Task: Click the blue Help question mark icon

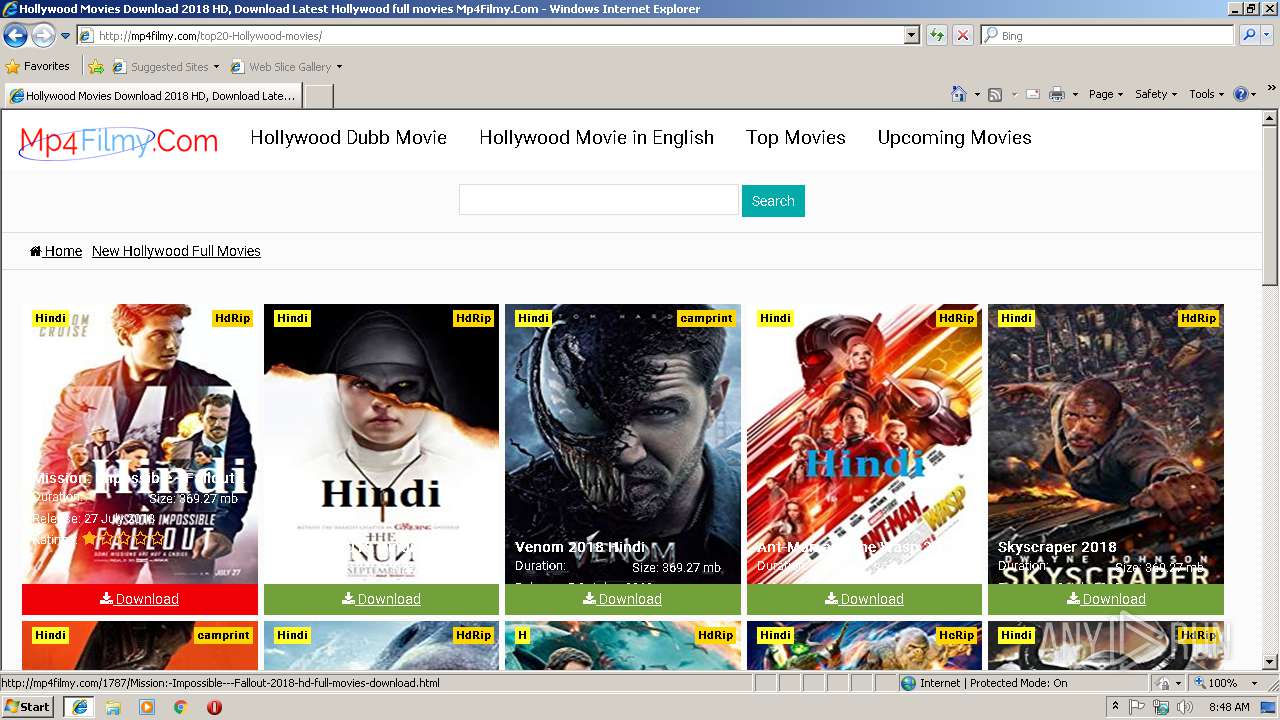Action: 1241,94
